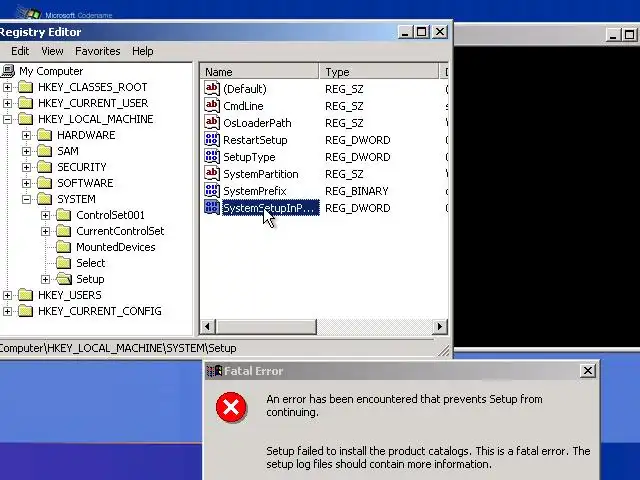Click the left arrow of the horizontal scrollbar
The image size is (640, 480).
[207, 327]
